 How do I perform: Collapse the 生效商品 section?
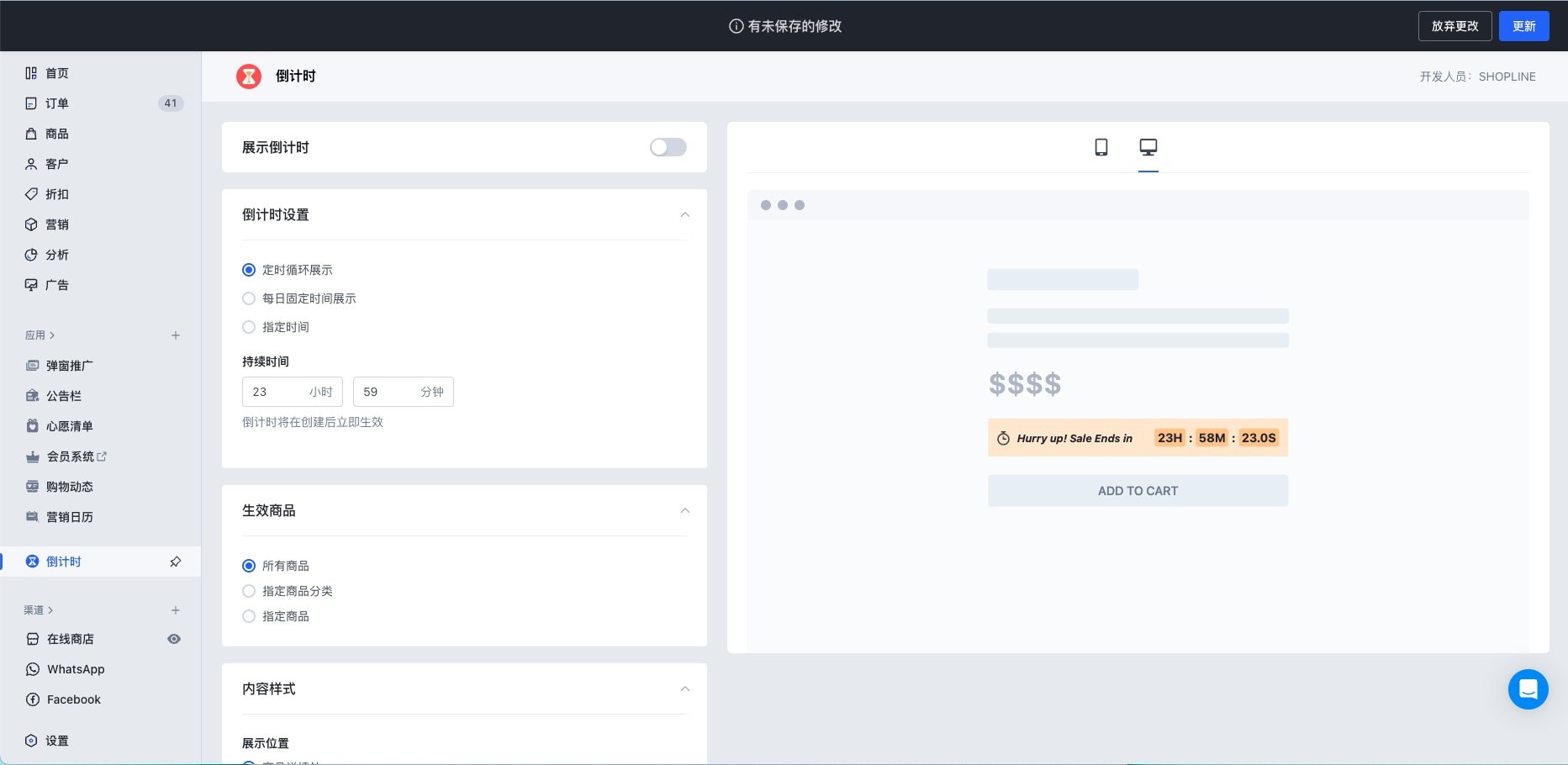[684, 511]
